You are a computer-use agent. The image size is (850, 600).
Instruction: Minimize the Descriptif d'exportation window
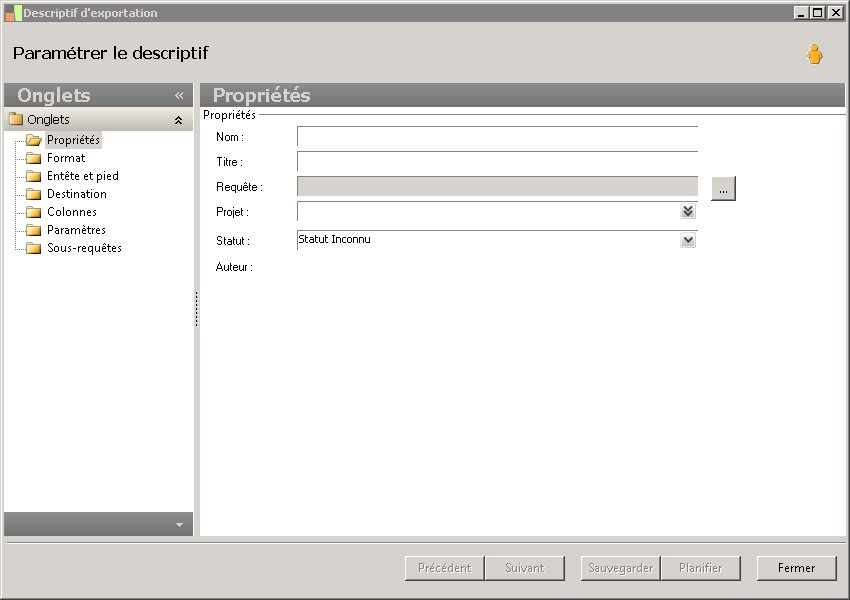click(x=801, y=12)
